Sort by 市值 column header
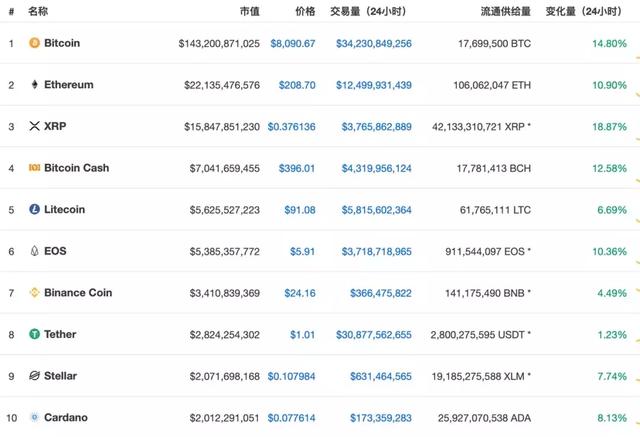The width and height of the screenshot is (640, 437). point(249,11)
